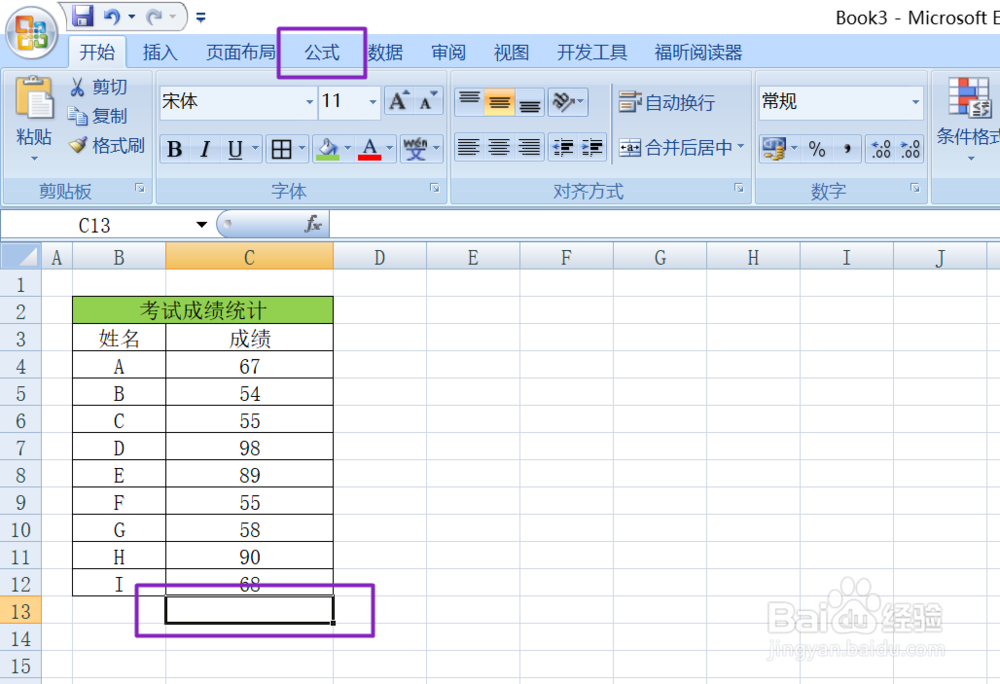The image size is (1000, 684).
Task: Decrease font size with the small A
Action: (x=427, y=101)
